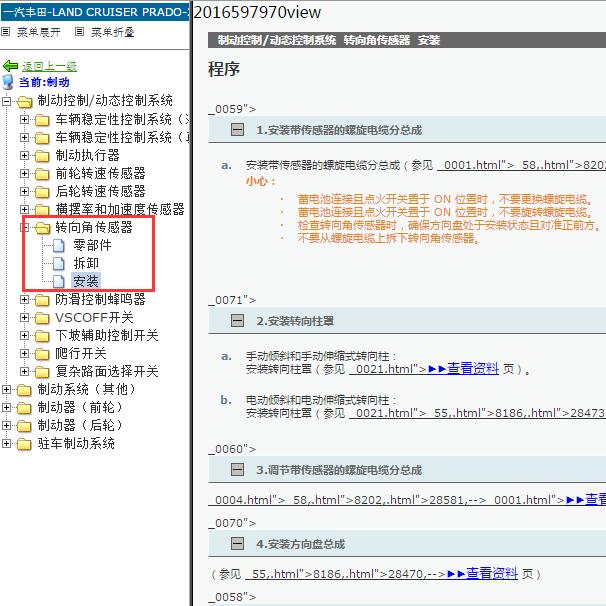Screen dimensions: 606x606
Task: Expand the 下坡辅助控制开关 node
Action: [24, 335]
